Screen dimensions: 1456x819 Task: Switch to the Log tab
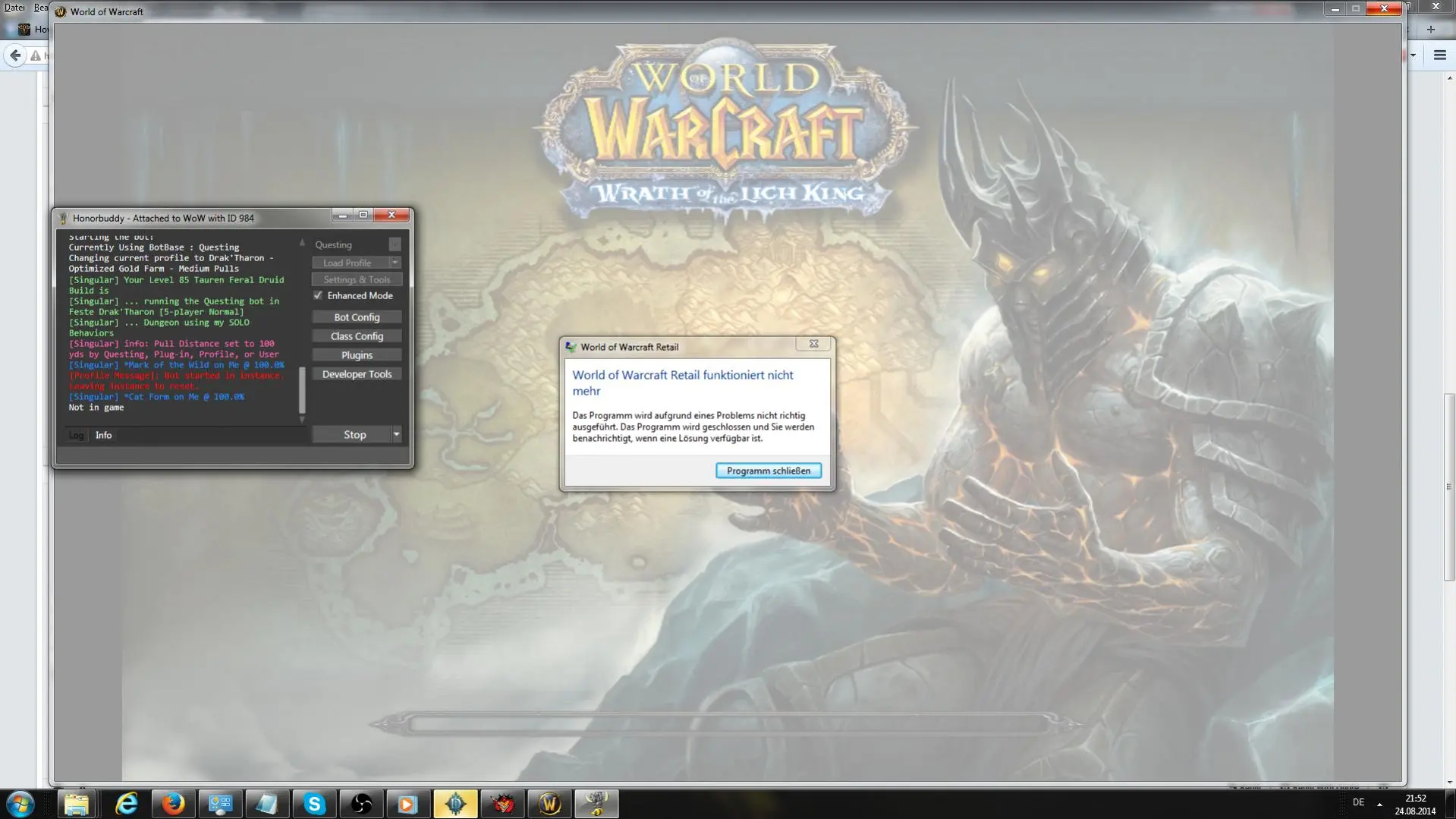click(76, 436)
